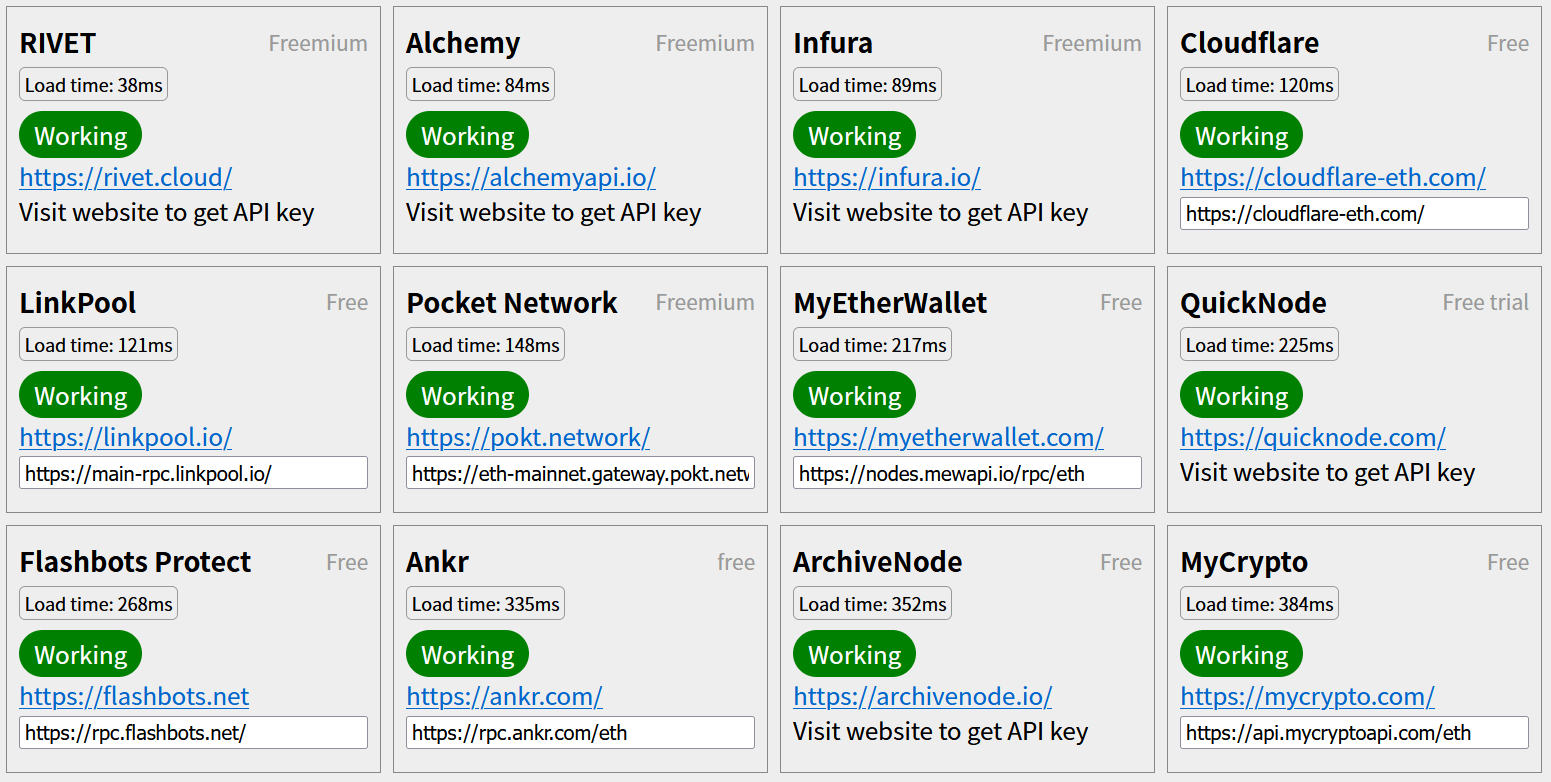Select the api.mycryptoapi.com/eth URL field
1551x782 pixels.
click(1354, 732)
